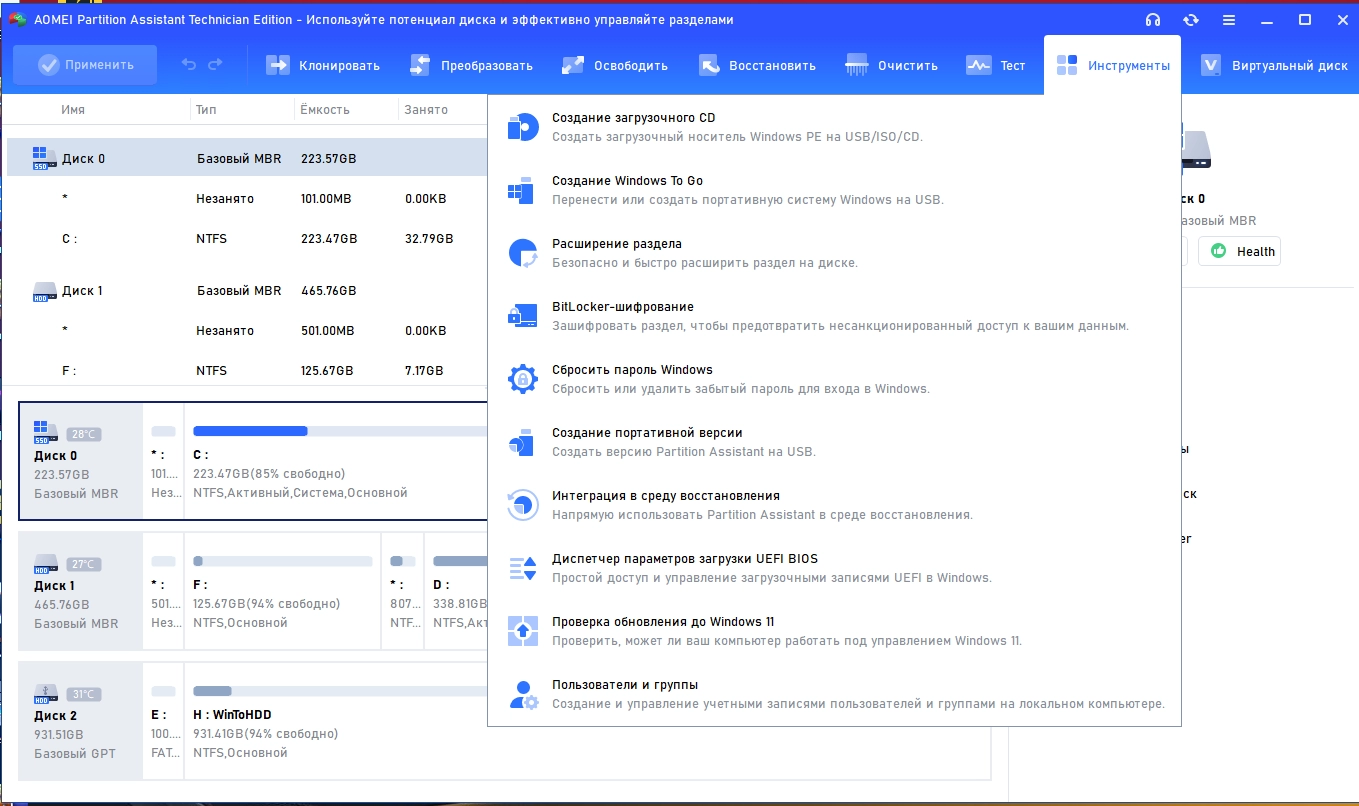
Task: Select Создание портативной версии menu entry
Action: (x=834, y=442)
